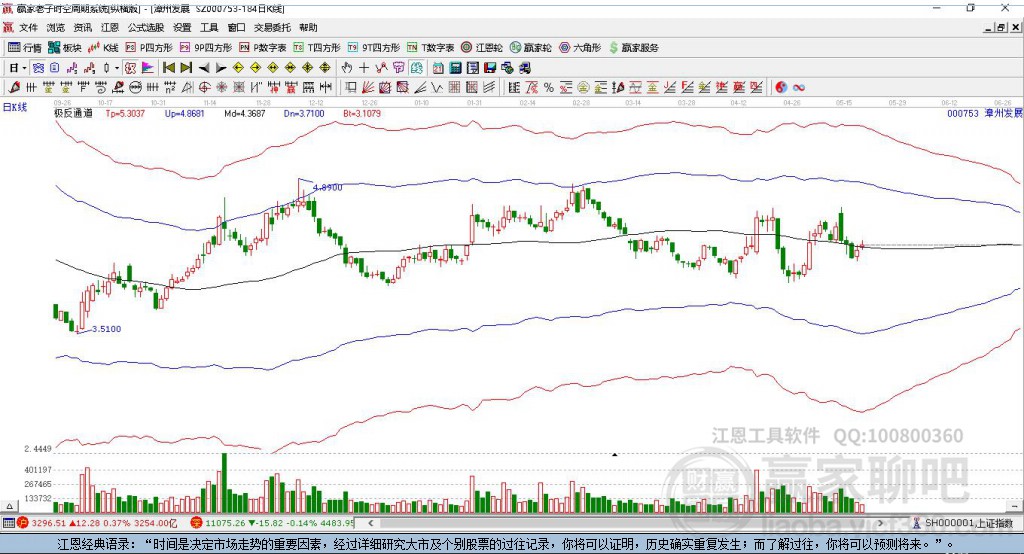Viewport: 1024px width, 554px height.
Task: Open the calculator tool
Action: [455, 68]
